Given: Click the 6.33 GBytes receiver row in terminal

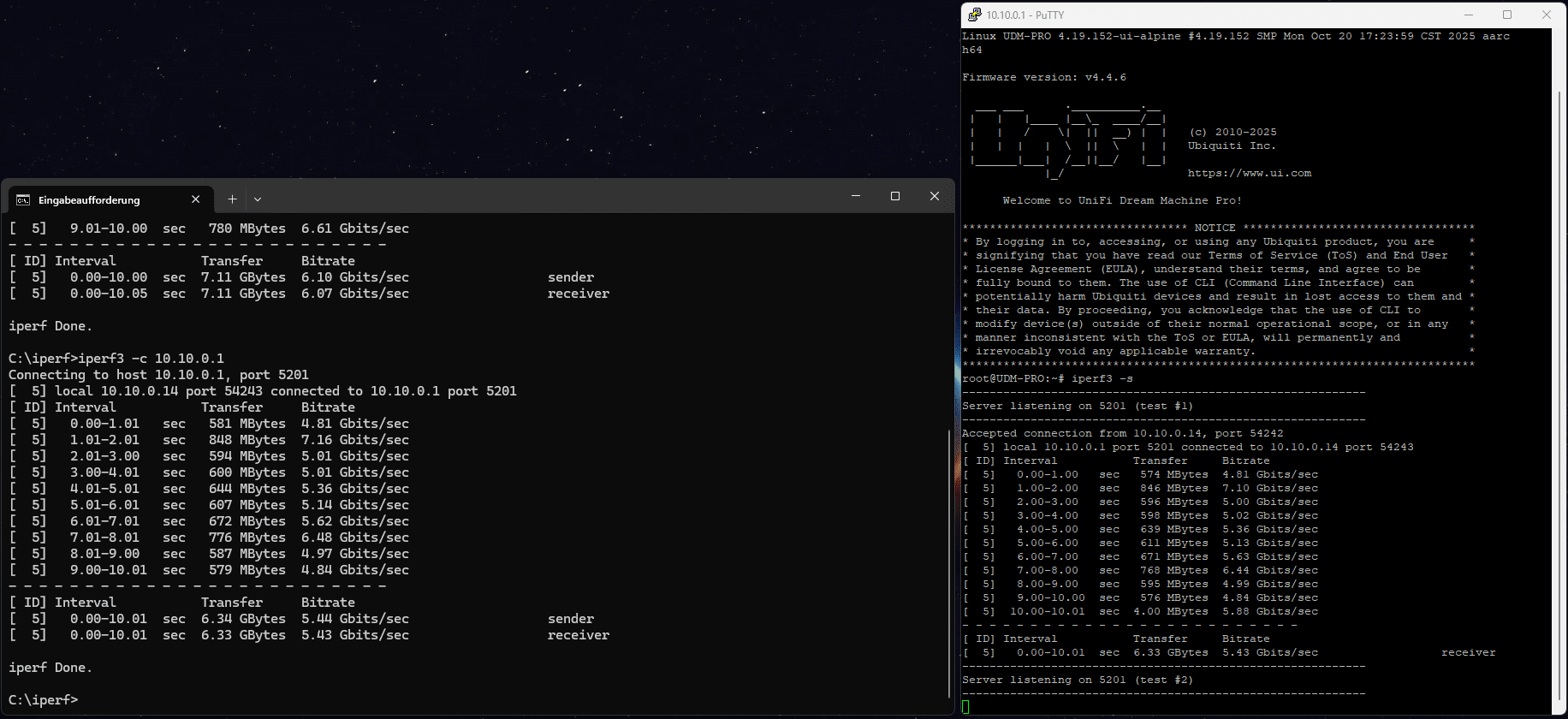Looking at the screenshot, I should click(309, 635).
